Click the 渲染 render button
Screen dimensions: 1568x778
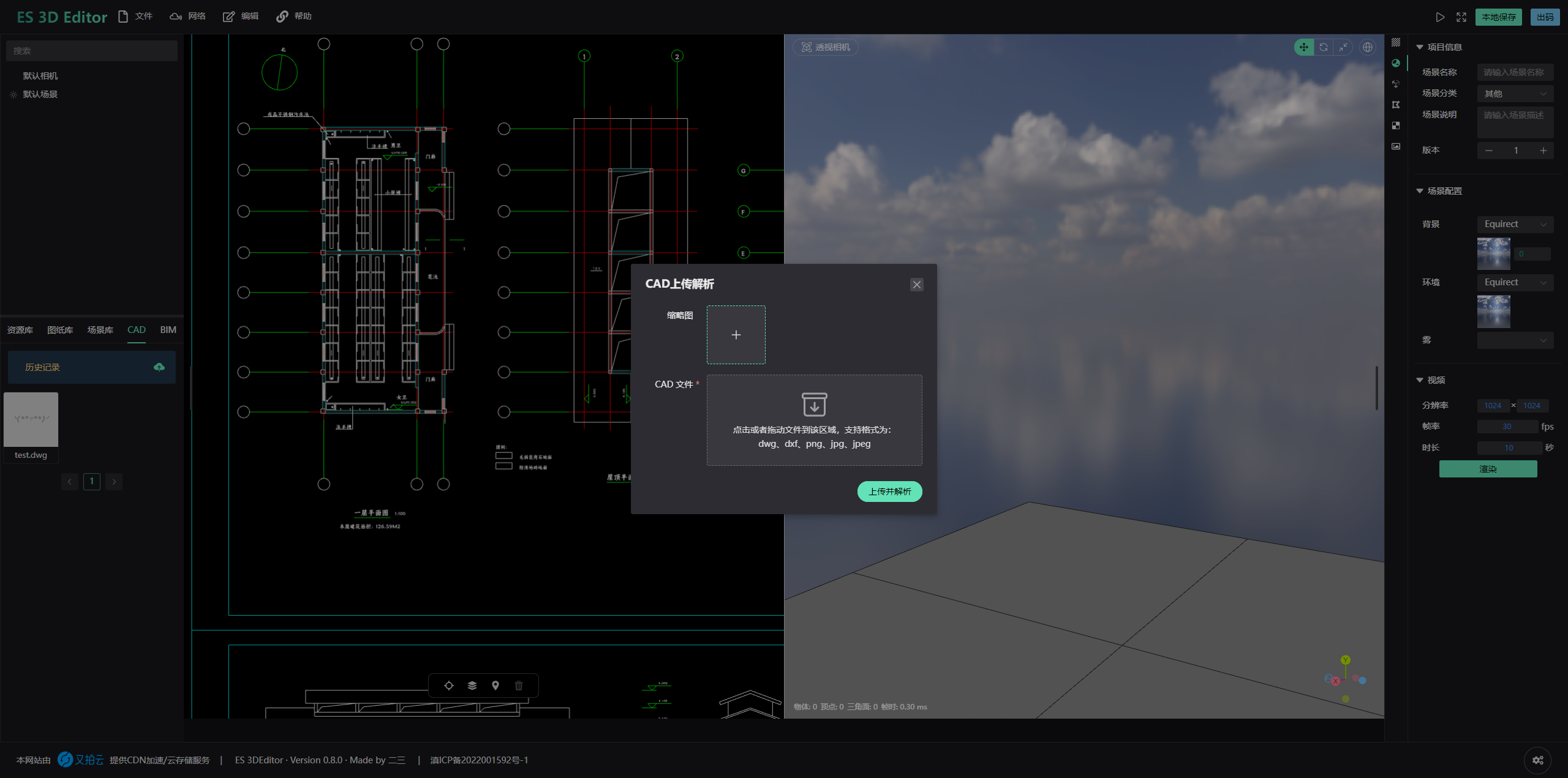pos(1488,469)
